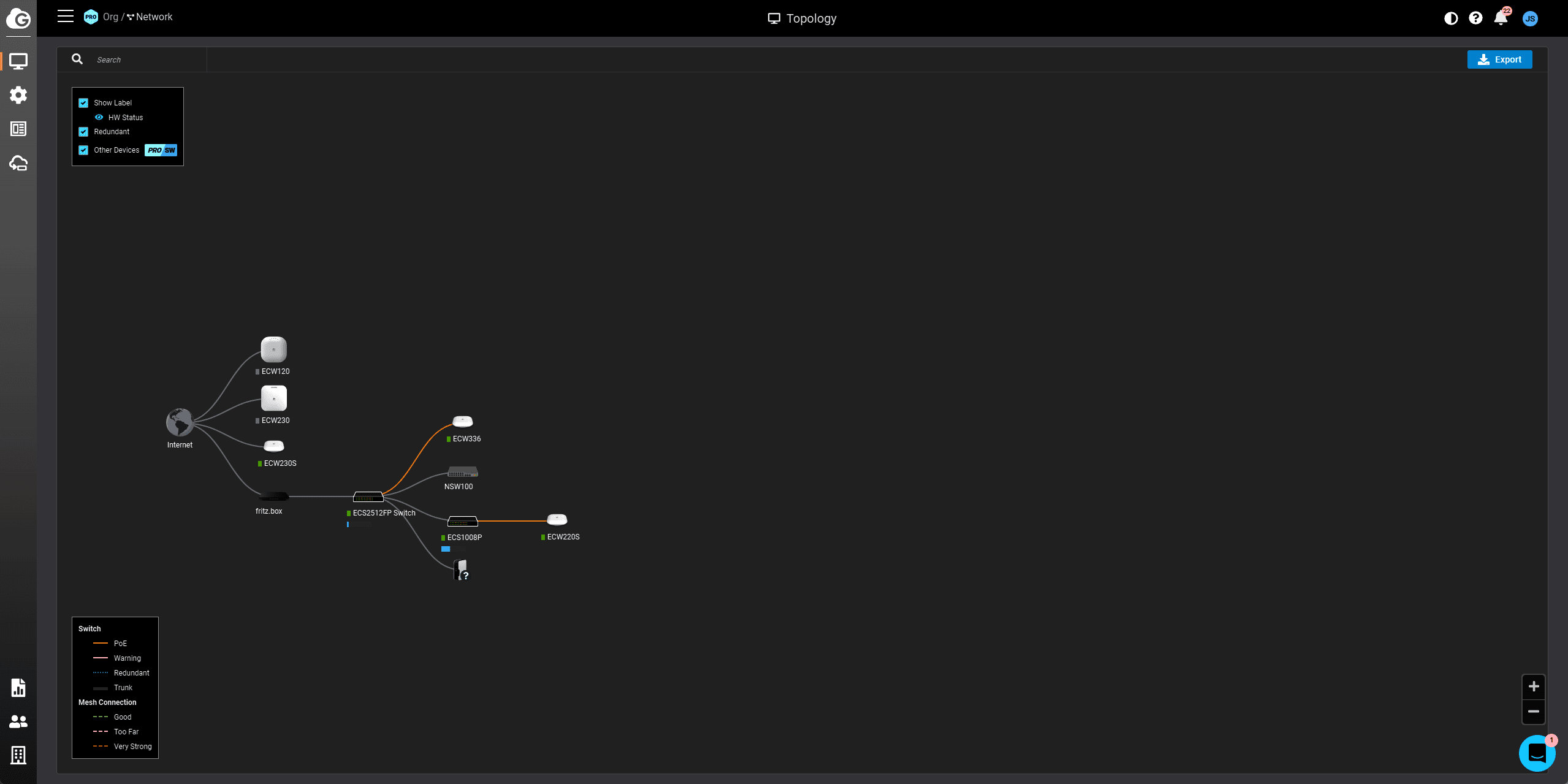
Task: Open the hamburger navigation menu
Action: click(x=66, y=17)
